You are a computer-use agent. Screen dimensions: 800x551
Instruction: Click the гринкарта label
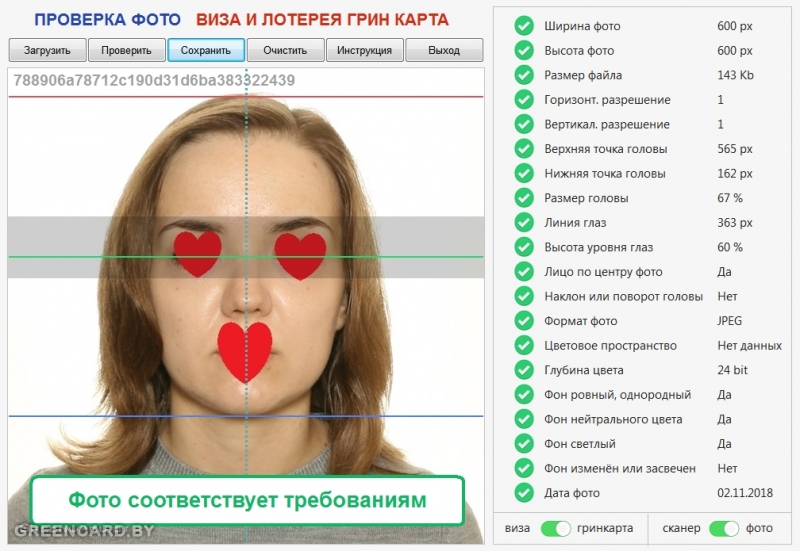point(605,528)
